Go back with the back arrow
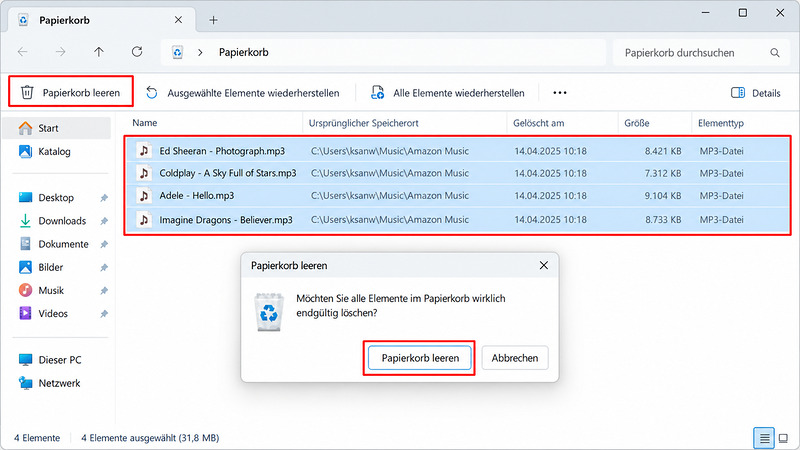The image size is (800, 450). coord(22,52)
